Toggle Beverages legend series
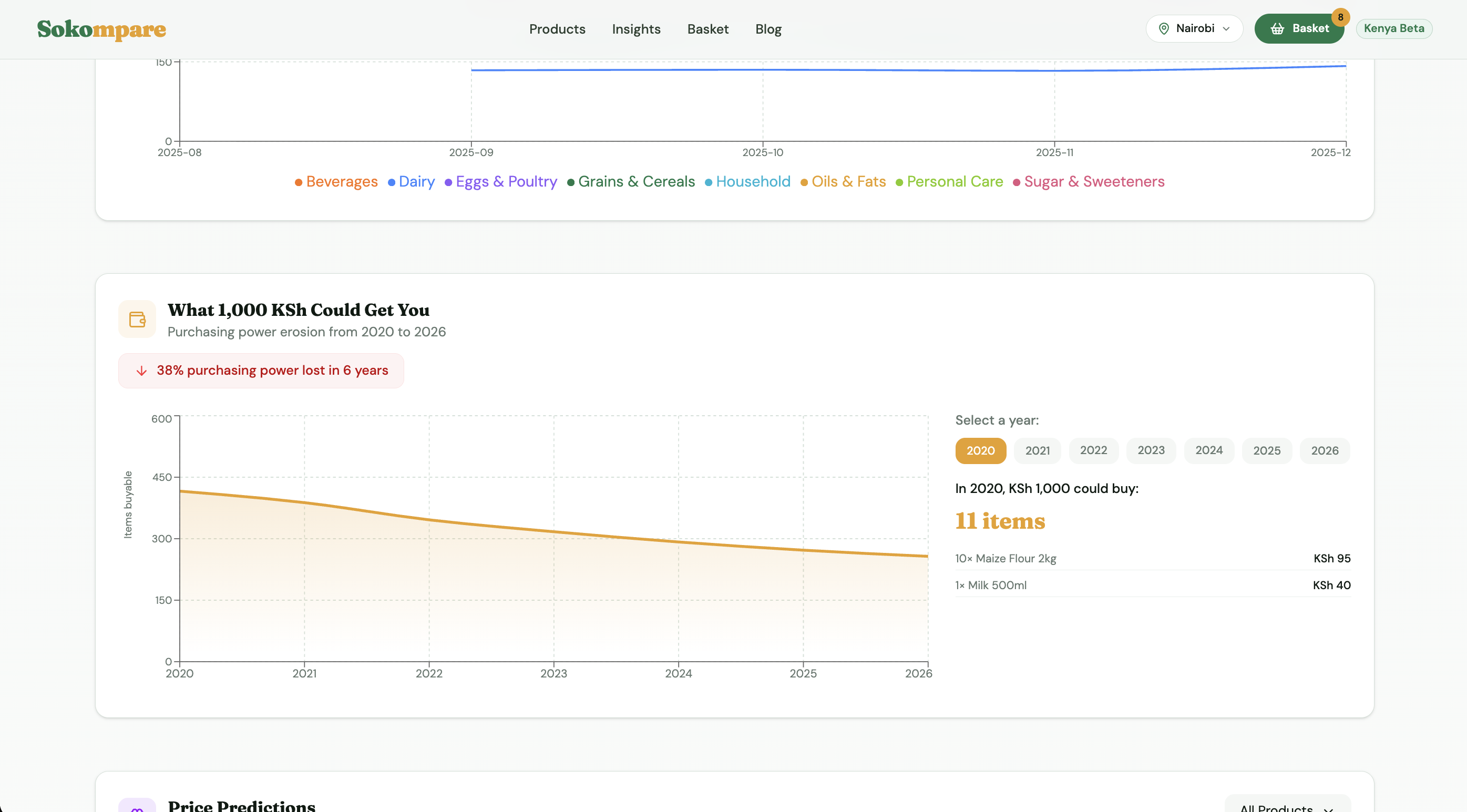Image resolution: width=1467 pixels, height=812 pixels. (336, 182)
